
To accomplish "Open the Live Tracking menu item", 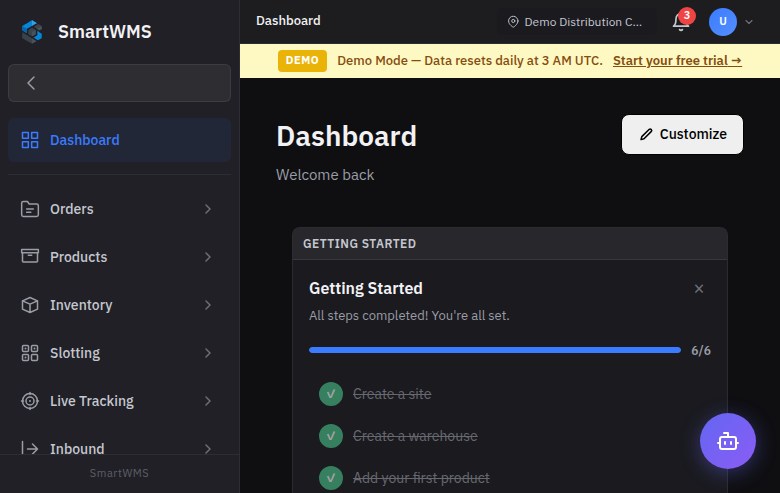I will [119, 401].
